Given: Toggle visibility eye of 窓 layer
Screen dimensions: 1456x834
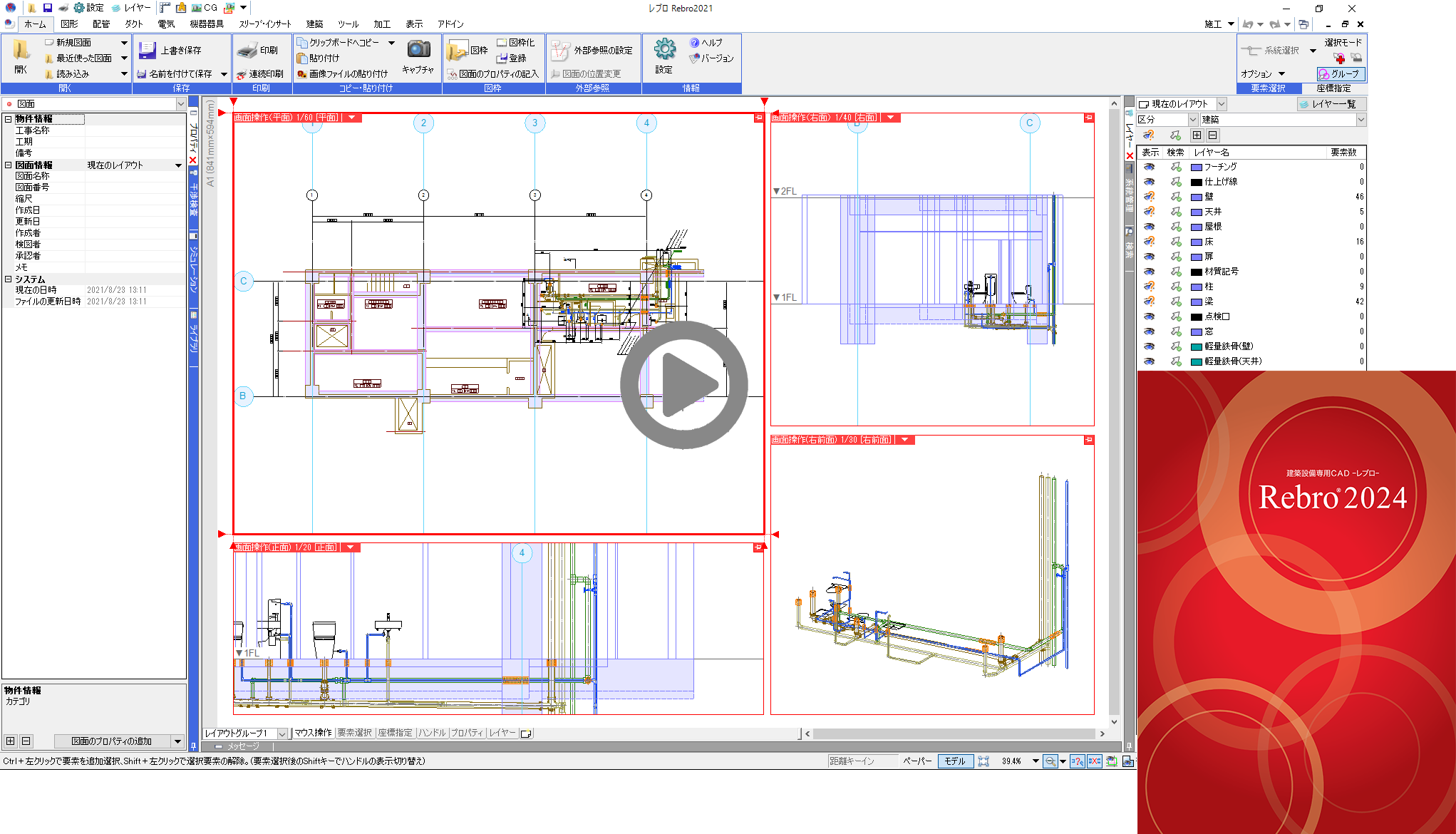Looking at the screenshot, I should point(1149,331).
